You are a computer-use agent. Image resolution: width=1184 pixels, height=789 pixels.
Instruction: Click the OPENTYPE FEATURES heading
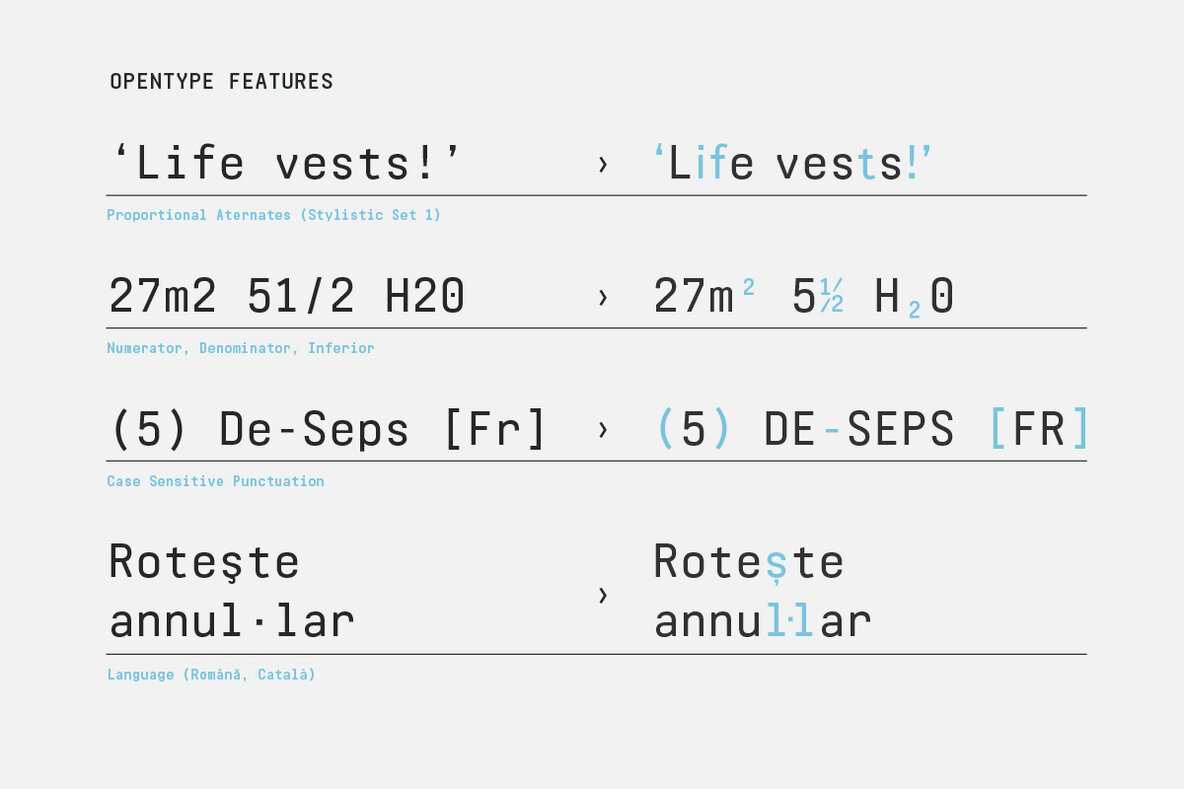[x=221, y=82]
